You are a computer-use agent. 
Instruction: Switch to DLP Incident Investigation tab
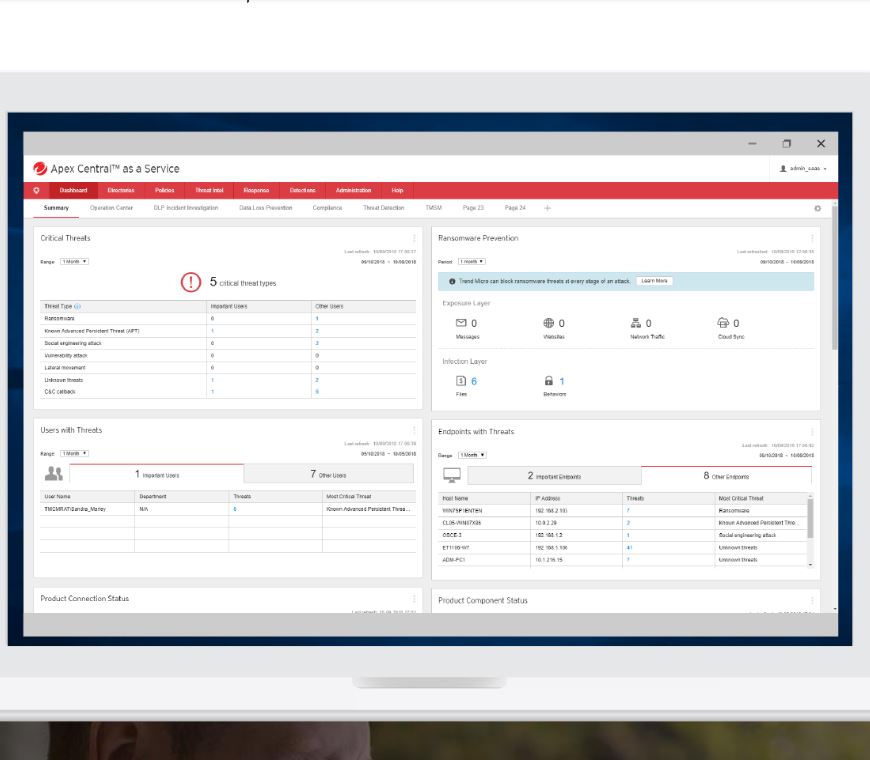(x=186, y=208)
